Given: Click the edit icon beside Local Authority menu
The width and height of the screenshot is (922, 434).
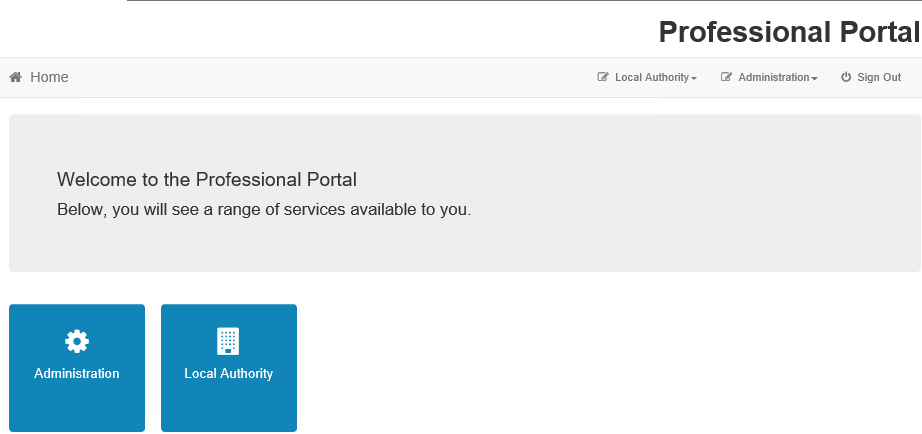Looking at the screenshot, I should 603,77.
